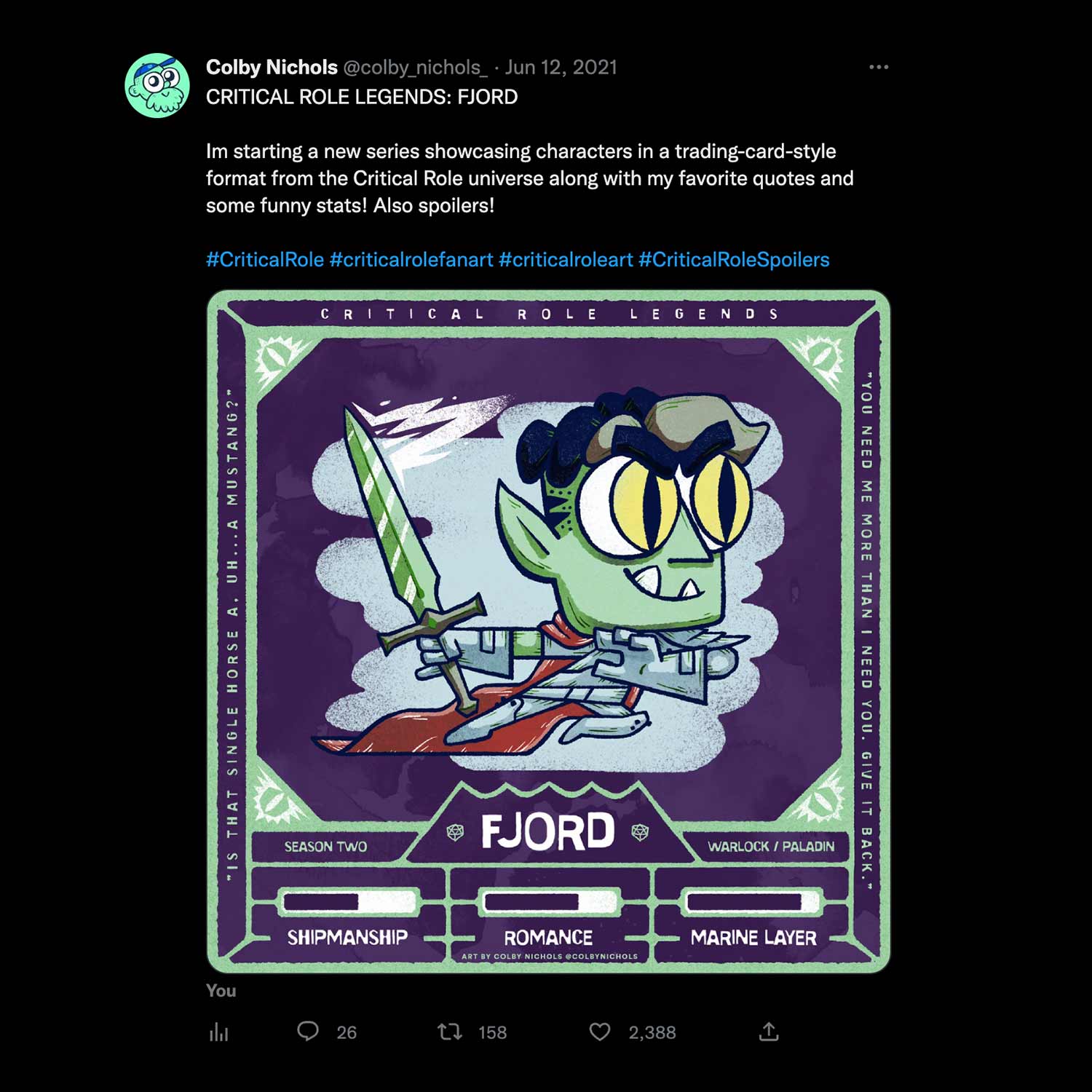The image size is (1092, 1092).
Task: Click the 158 retweets count
Action: tap(492, 1032)
